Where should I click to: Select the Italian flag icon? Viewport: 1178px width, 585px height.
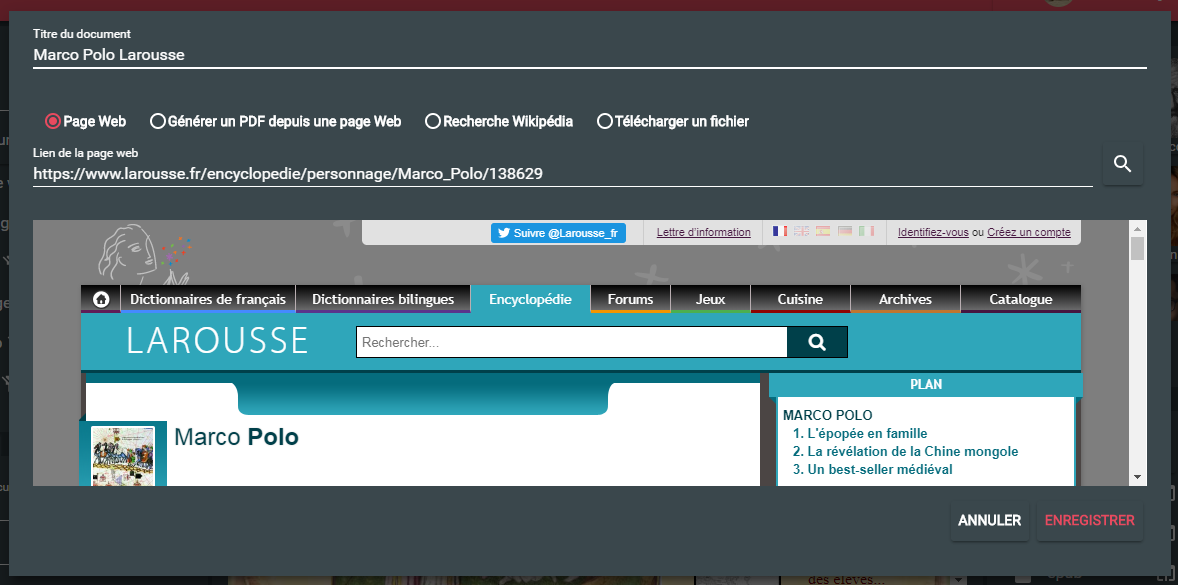point(866,232)
